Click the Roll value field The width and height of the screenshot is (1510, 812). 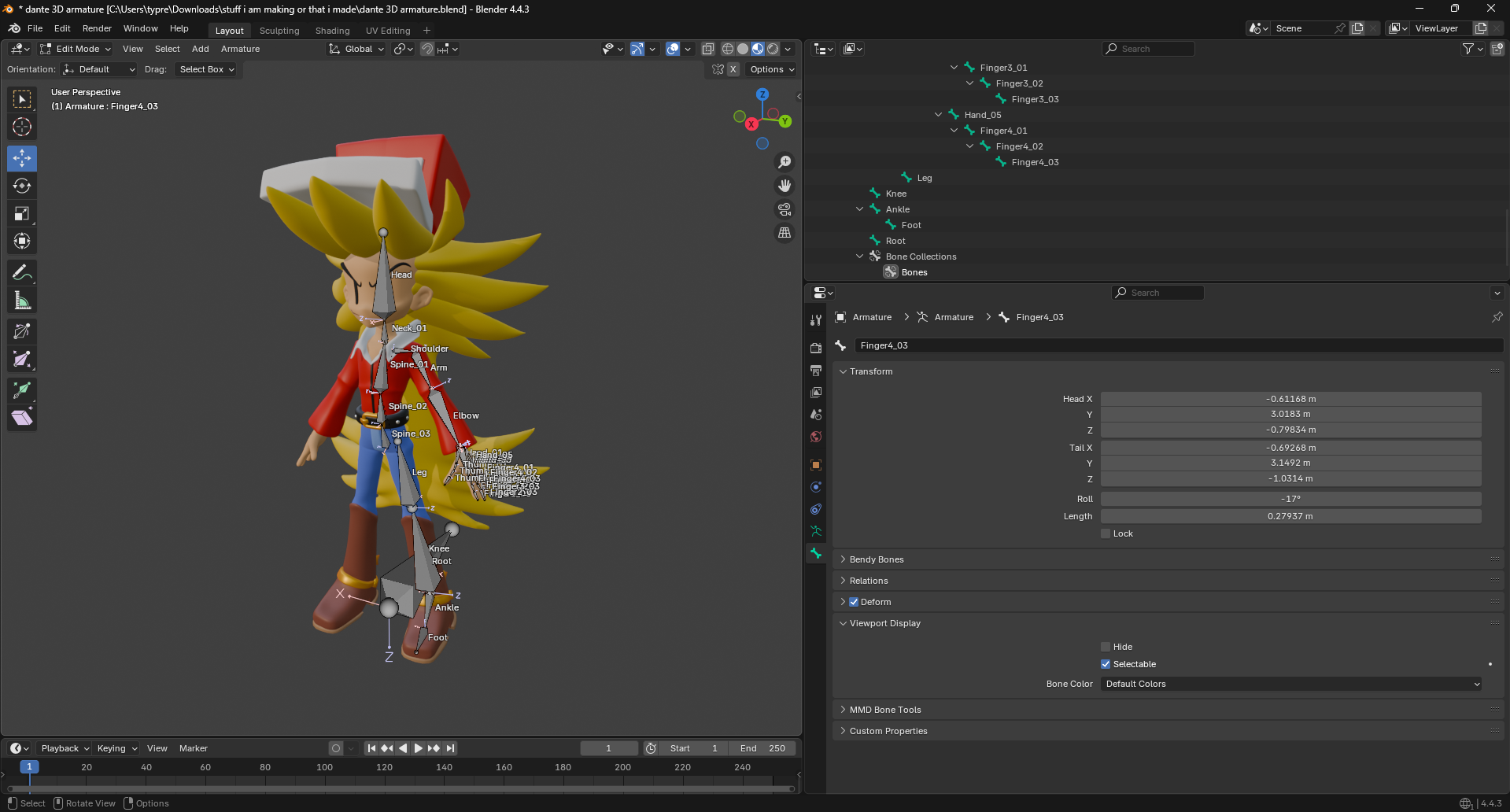pyautogui.click(x=1290, y=499)
